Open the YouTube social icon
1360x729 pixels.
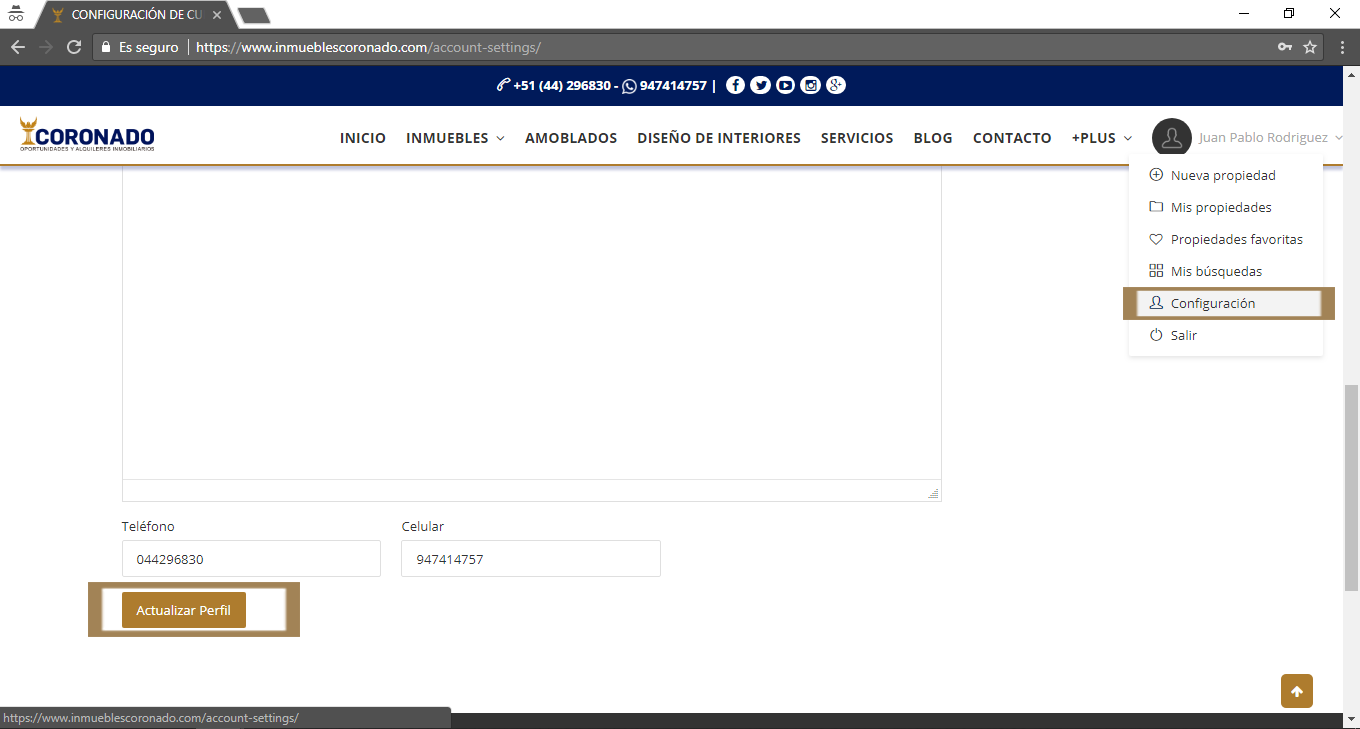(785, 86)
